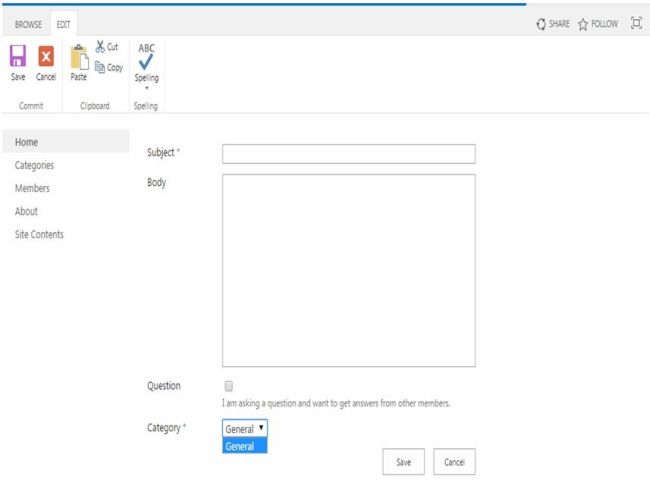This screenshot has height=483, width=650.
Task: Choose General from the Category list
Action: tap(245, 446)
